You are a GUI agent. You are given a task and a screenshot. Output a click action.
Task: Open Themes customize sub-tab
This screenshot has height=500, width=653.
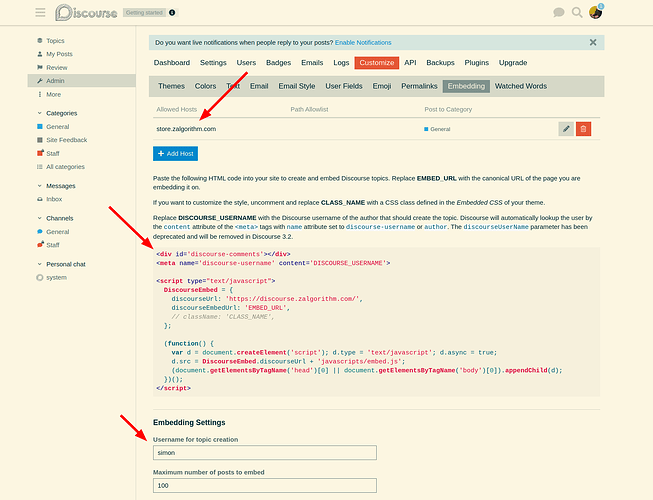coord(171,86)
